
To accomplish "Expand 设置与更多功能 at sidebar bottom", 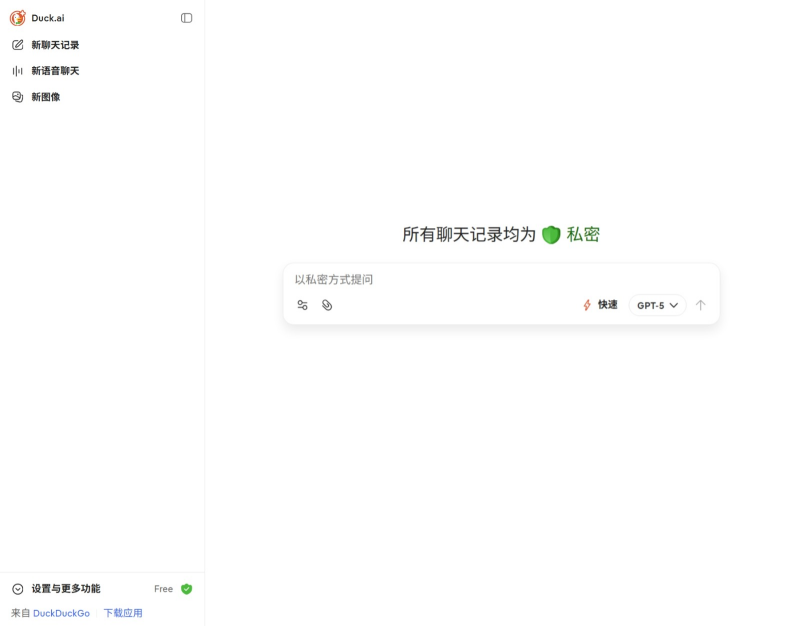I will pos(65,589).
